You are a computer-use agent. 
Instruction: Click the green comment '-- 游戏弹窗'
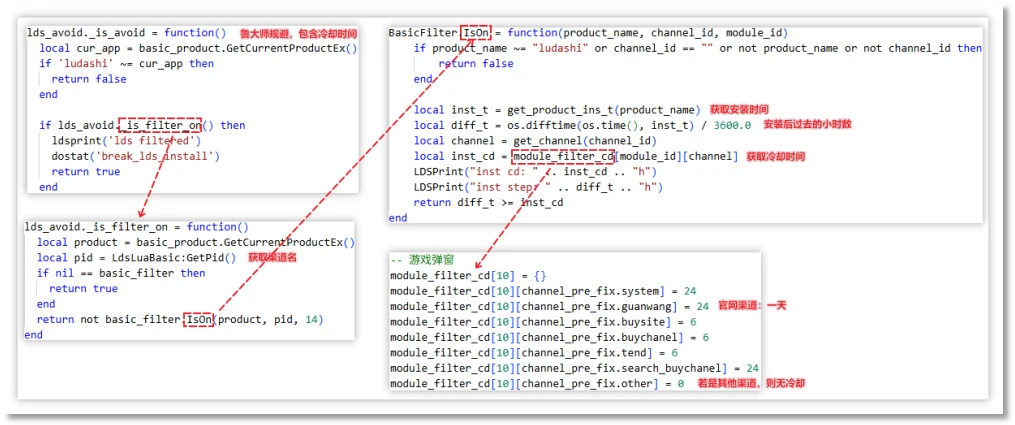[422, 260]
